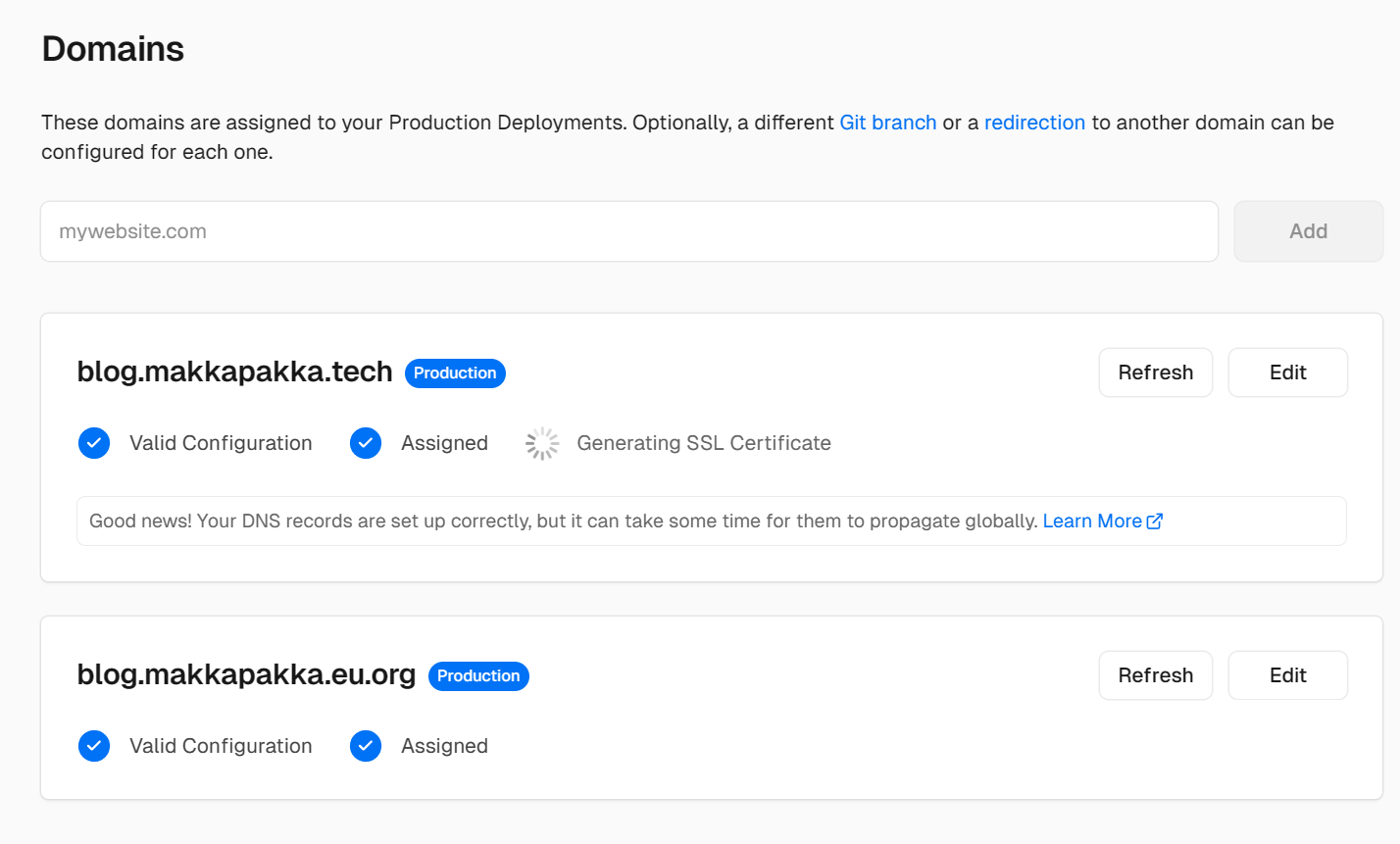Click the Generating SSL Certificate status text
Screen dimensions: 1400x844
pos(703,443)
